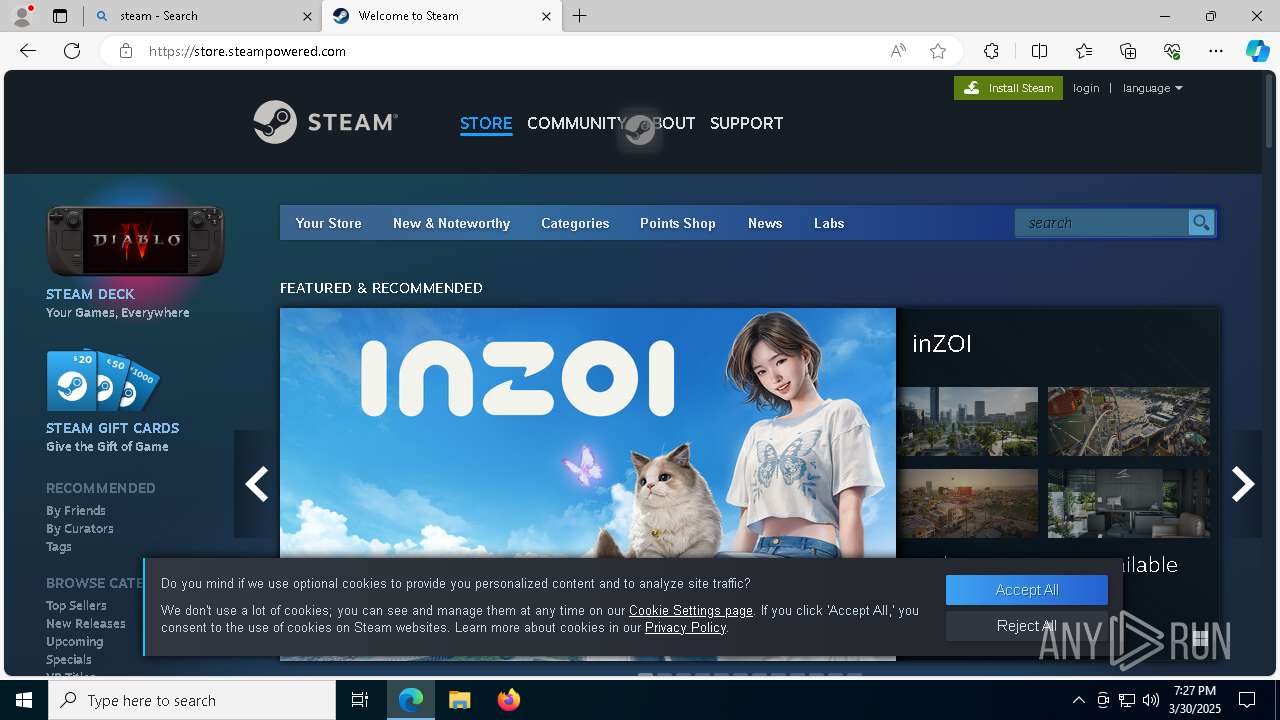Open Upcoming link in sidebar
The width and height of the screenshot is (1280, 720).
tap(75, 641)
